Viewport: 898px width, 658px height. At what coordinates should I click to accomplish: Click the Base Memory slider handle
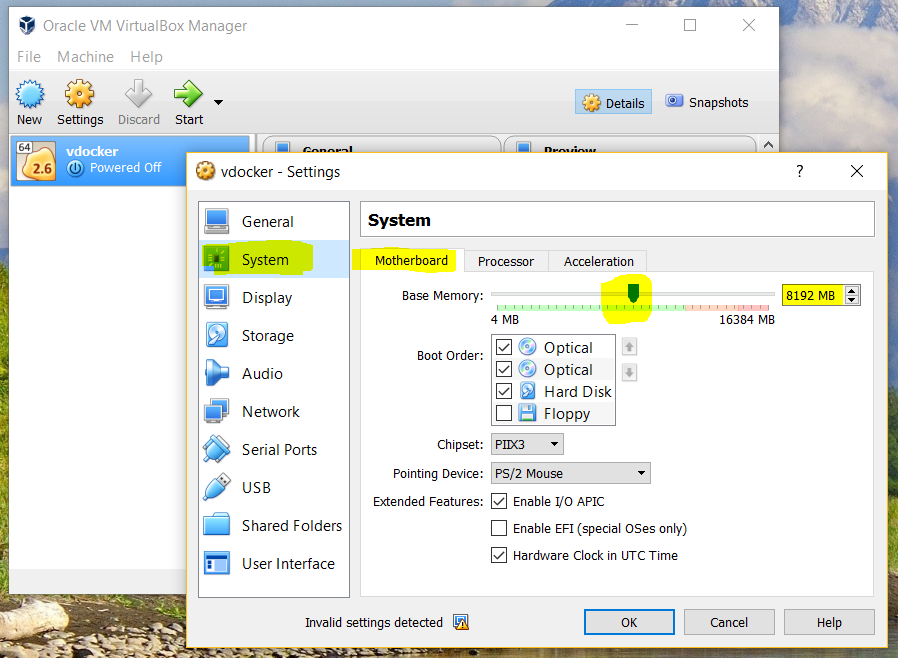(633, 293)
